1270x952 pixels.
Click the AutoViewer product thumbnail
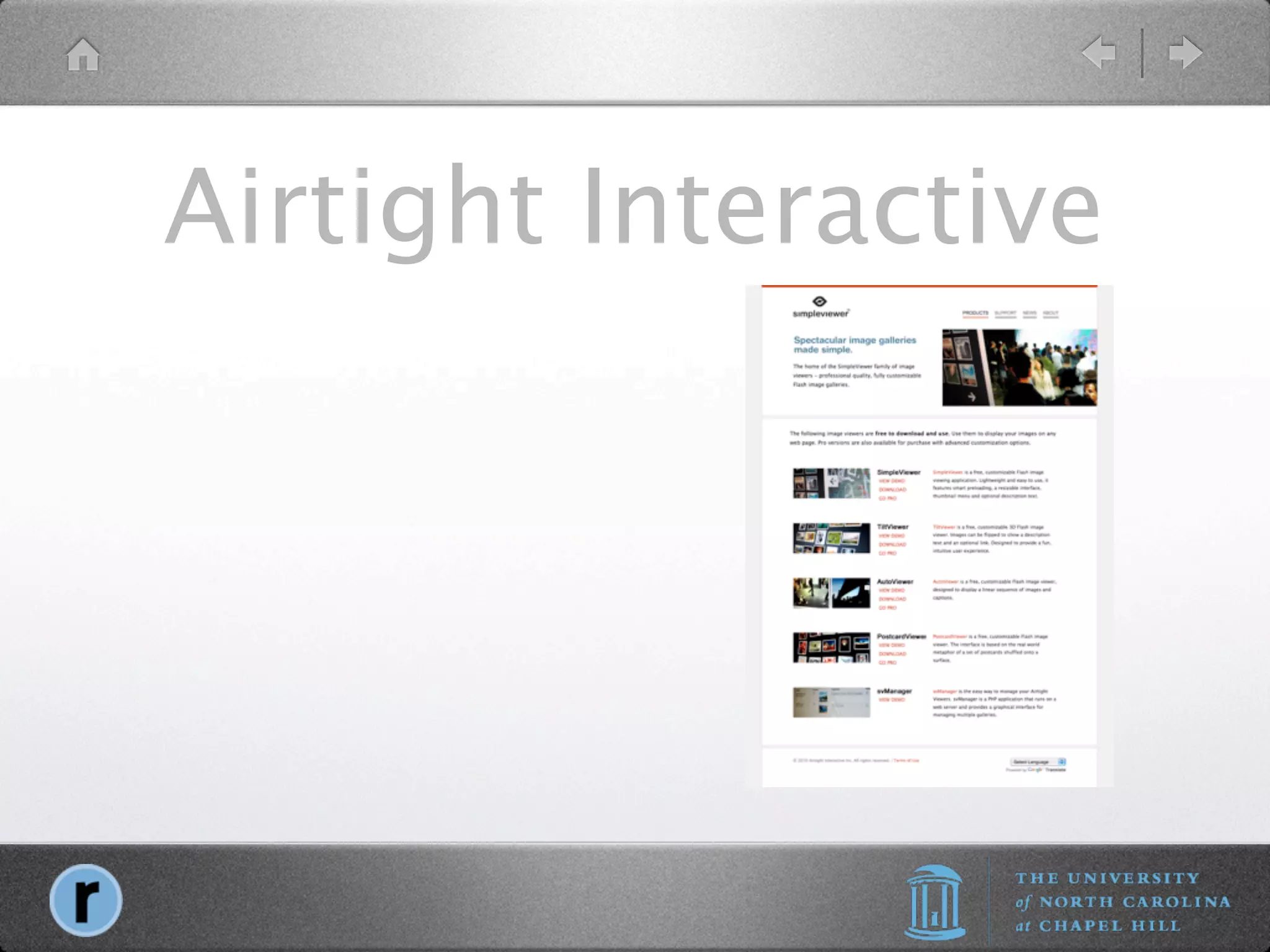click(832, 593)
